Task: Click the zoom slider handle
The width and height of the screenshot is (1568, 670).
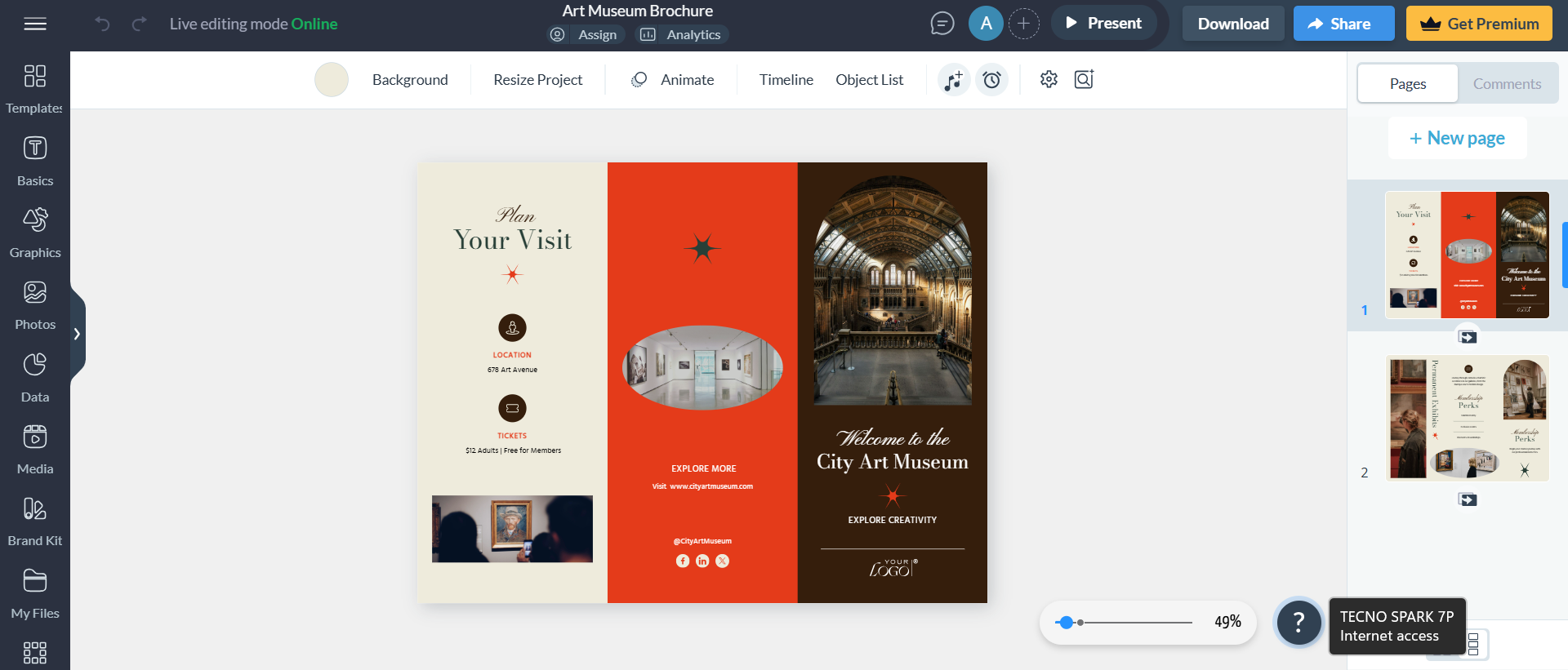Action: pos(1065,623)
